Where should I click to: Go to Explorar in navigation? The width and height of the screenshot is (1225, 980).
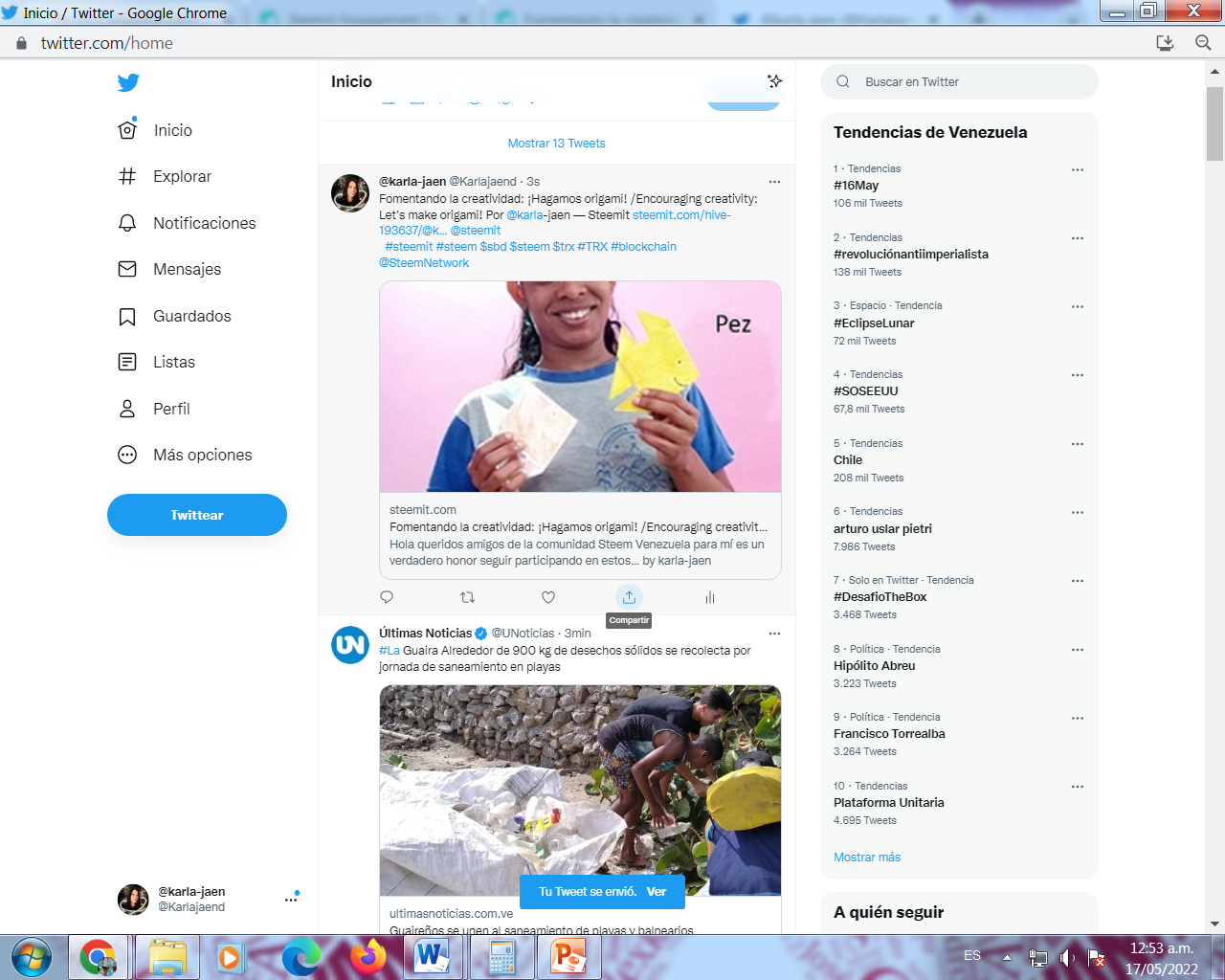(182, 176)
